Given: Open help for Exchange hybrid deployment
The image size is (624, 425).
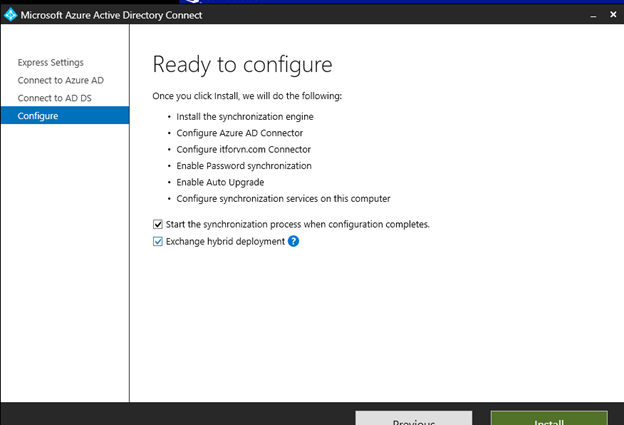Looking at the screenshot, I should (x=293, y=241).
